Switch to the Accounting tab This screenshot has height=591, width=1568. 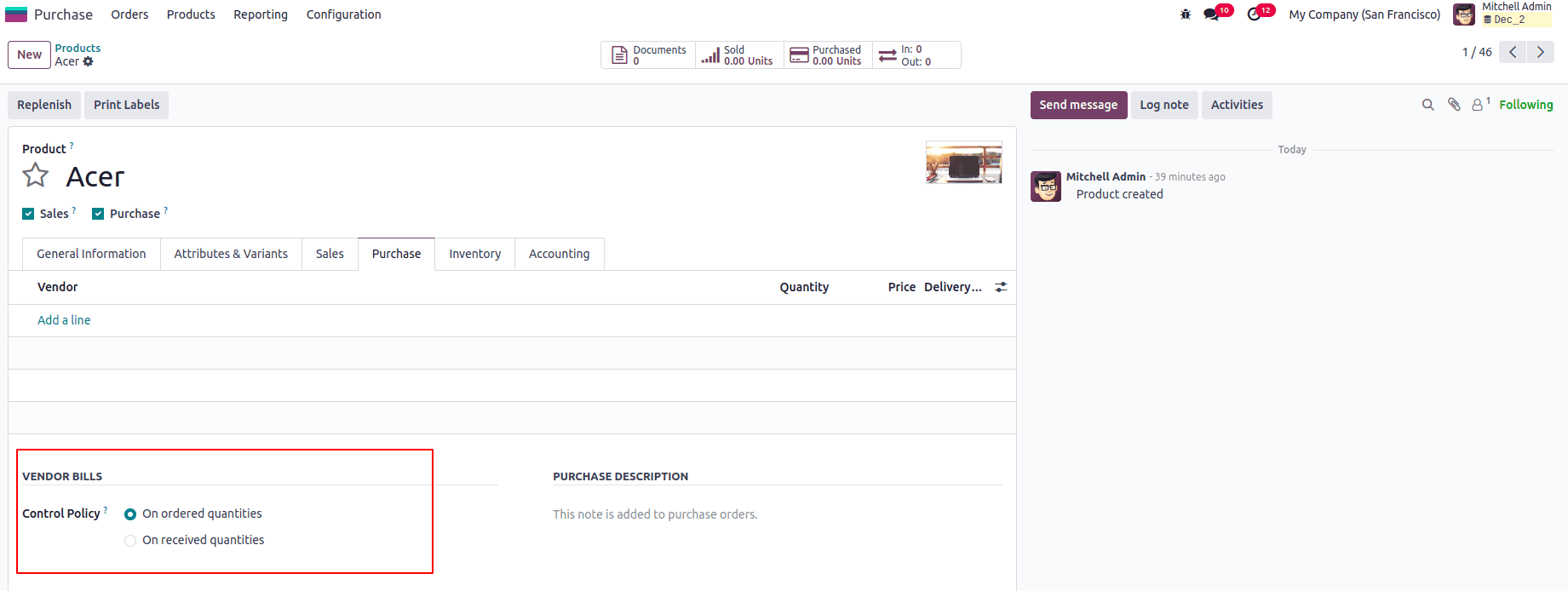tap(559, 254)
